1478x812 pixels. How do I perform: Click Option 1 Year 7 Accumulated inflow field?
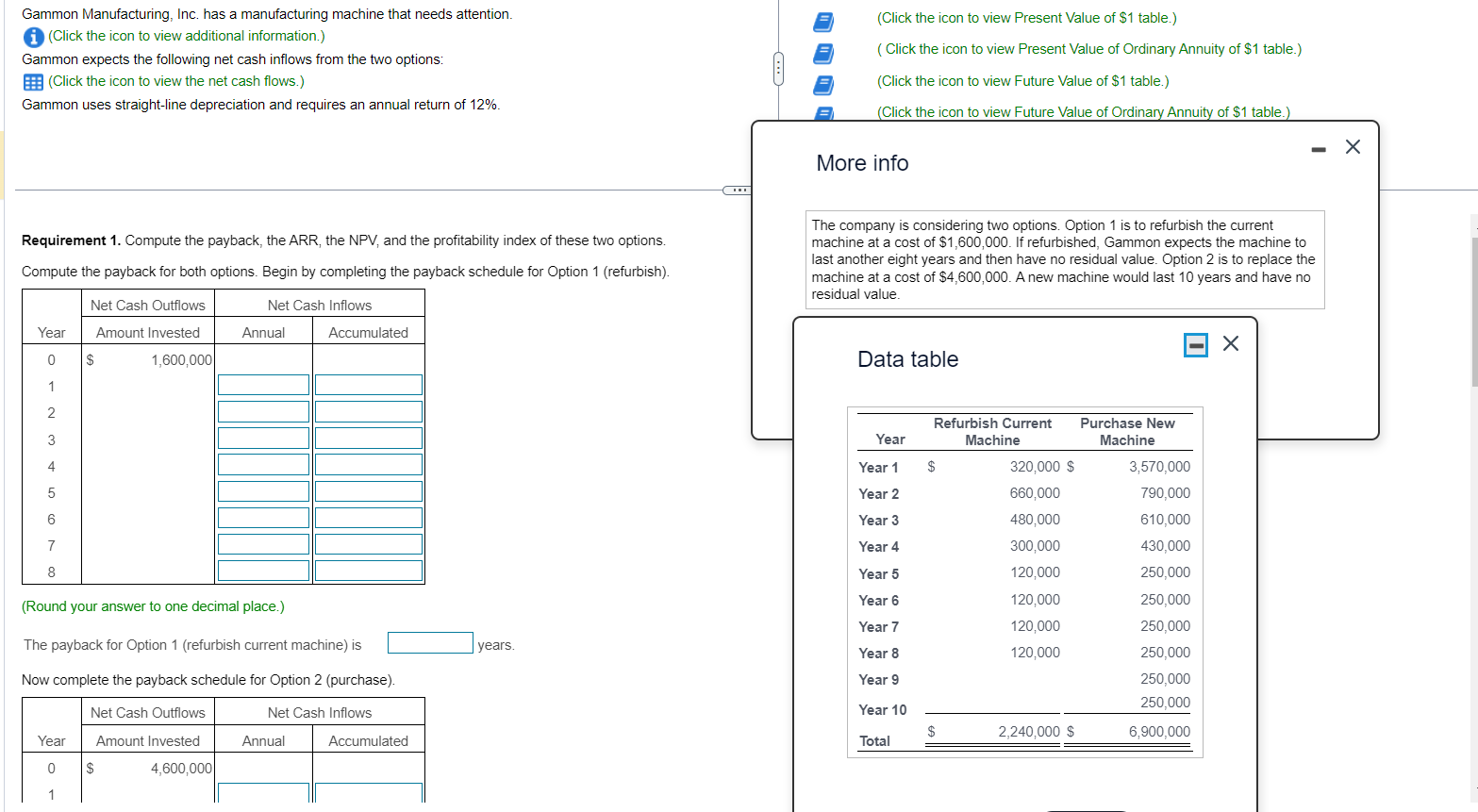[369, 544]
